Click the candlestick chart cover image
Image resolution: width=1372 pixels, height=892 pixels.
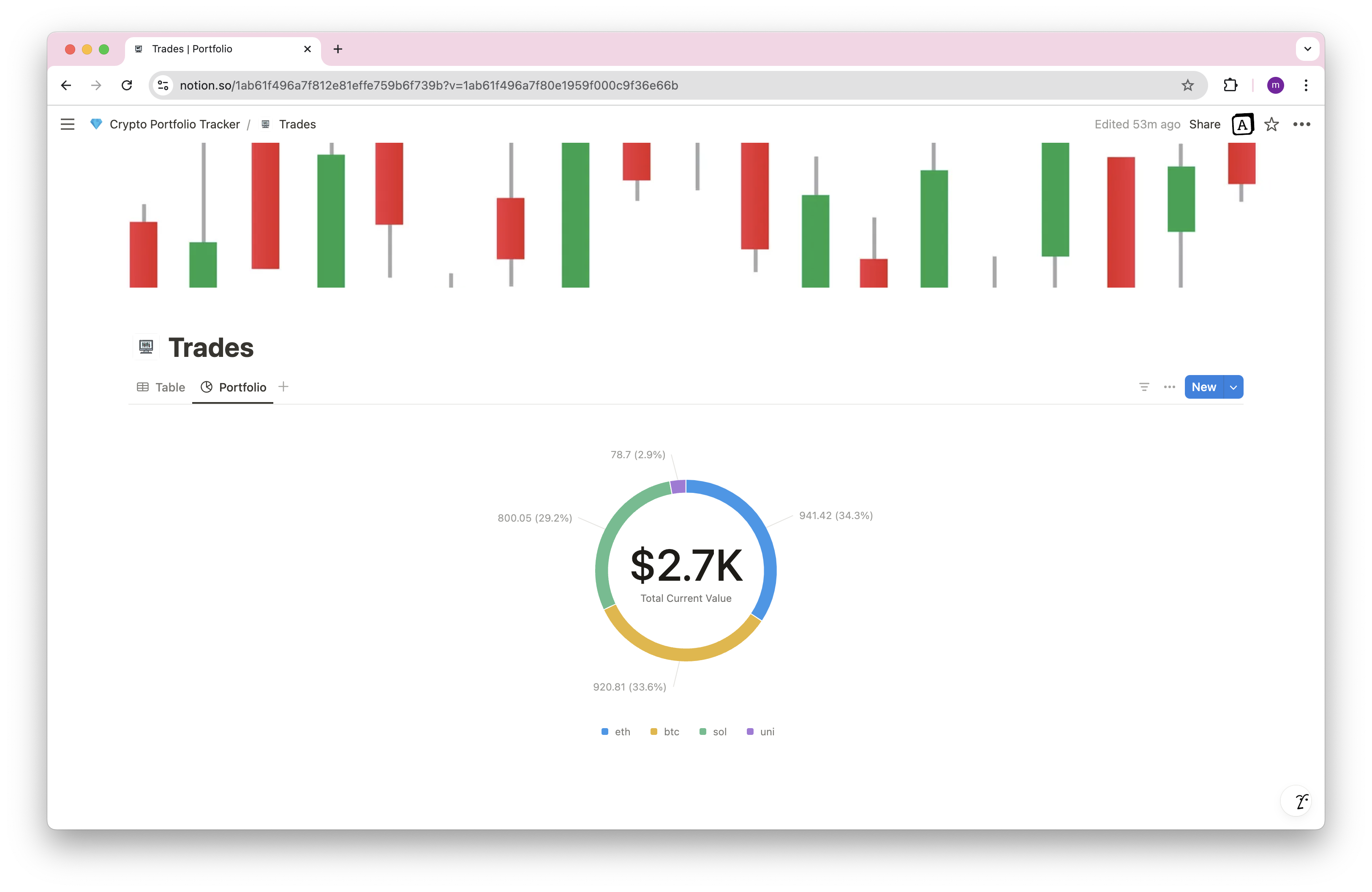pyautogui.click(x=686, y=215)
